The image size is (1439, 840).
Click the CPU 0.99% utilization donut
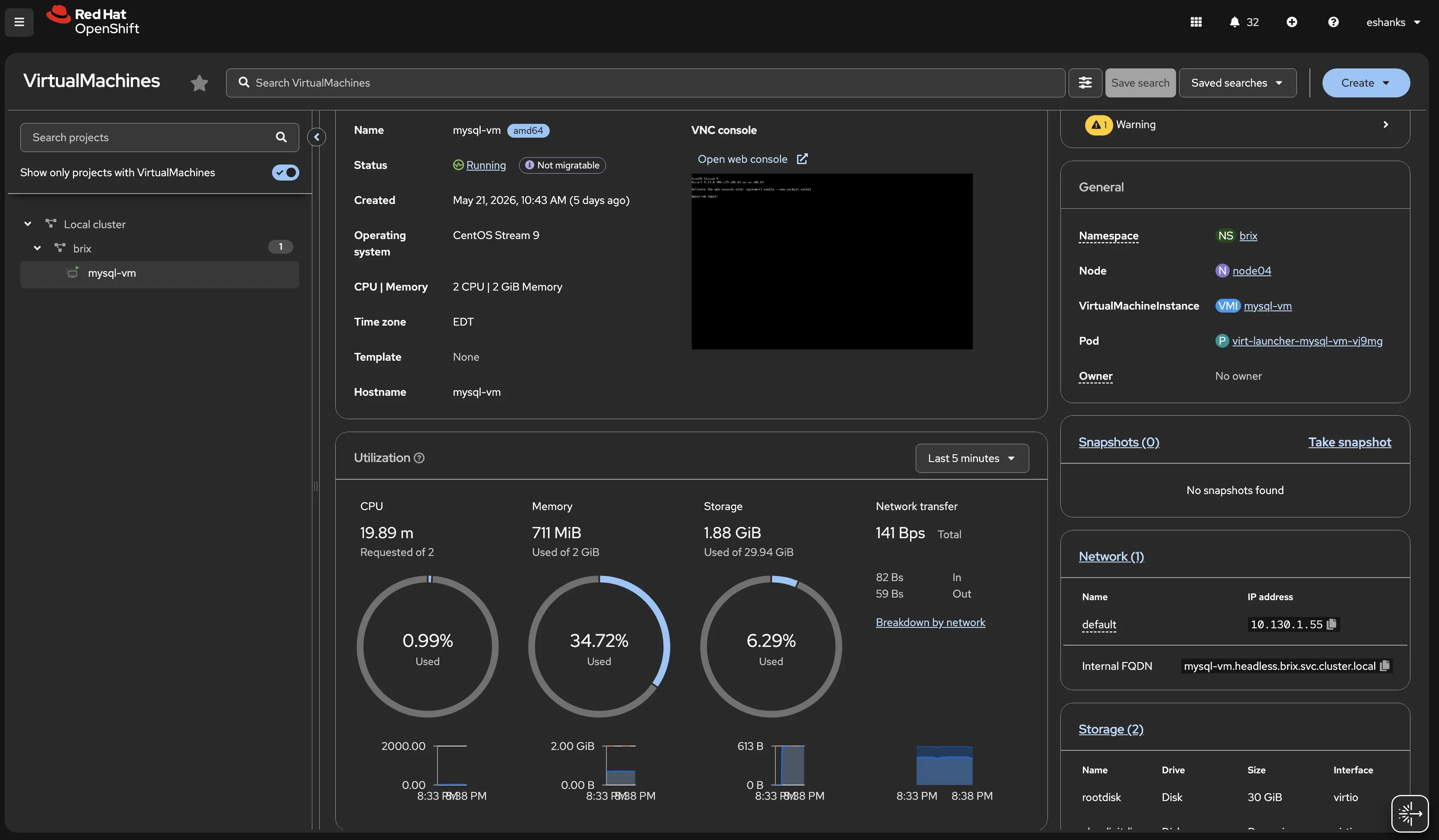(428, 646)
